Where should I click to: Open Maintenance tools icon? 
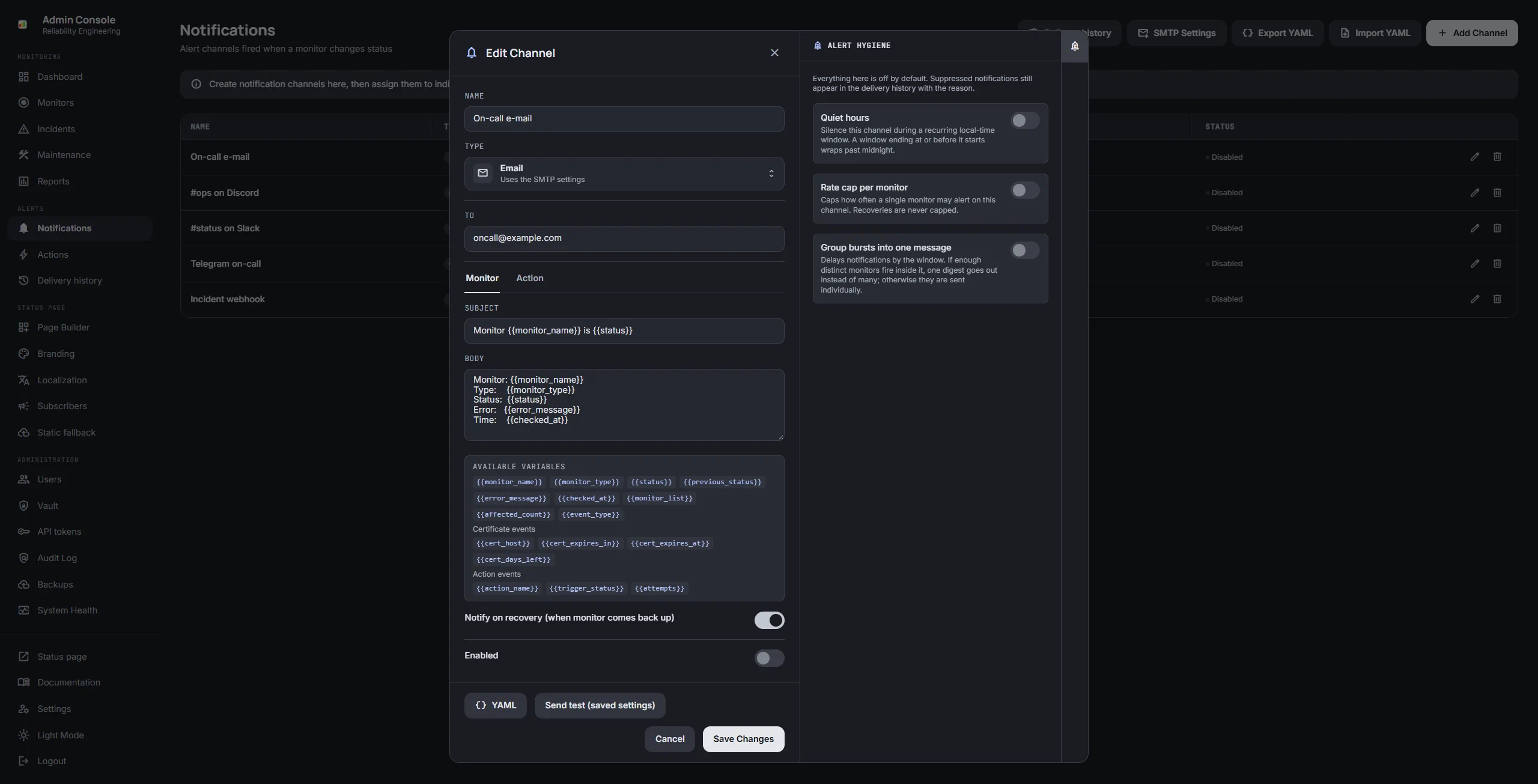tap(23, 155)
